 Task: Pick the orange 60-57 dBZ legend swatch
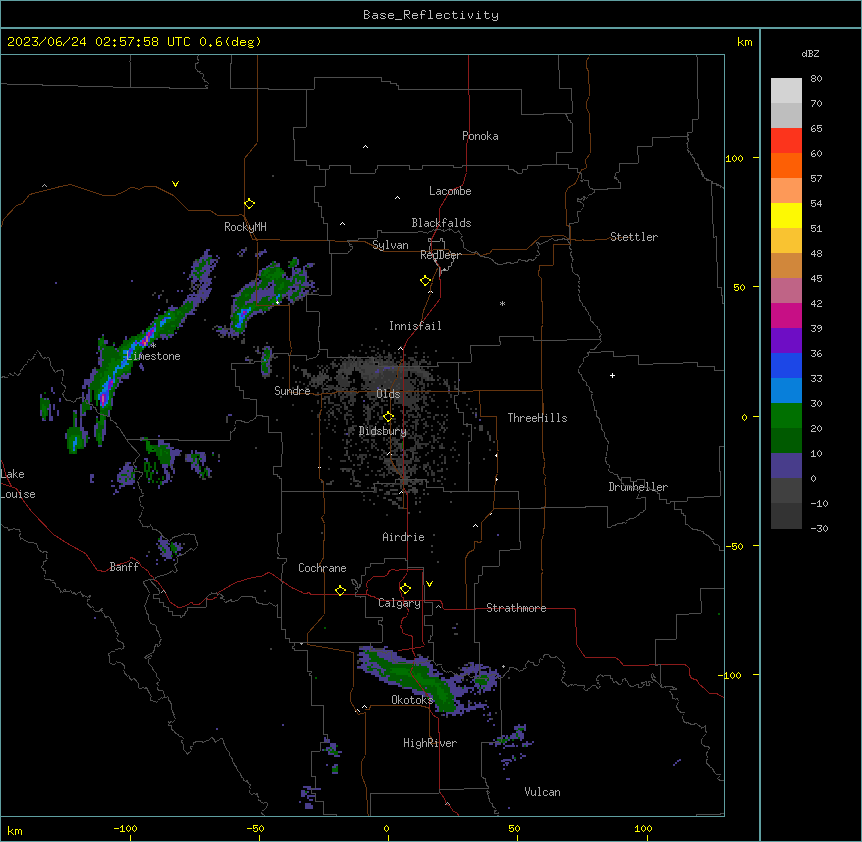(786, 165)
